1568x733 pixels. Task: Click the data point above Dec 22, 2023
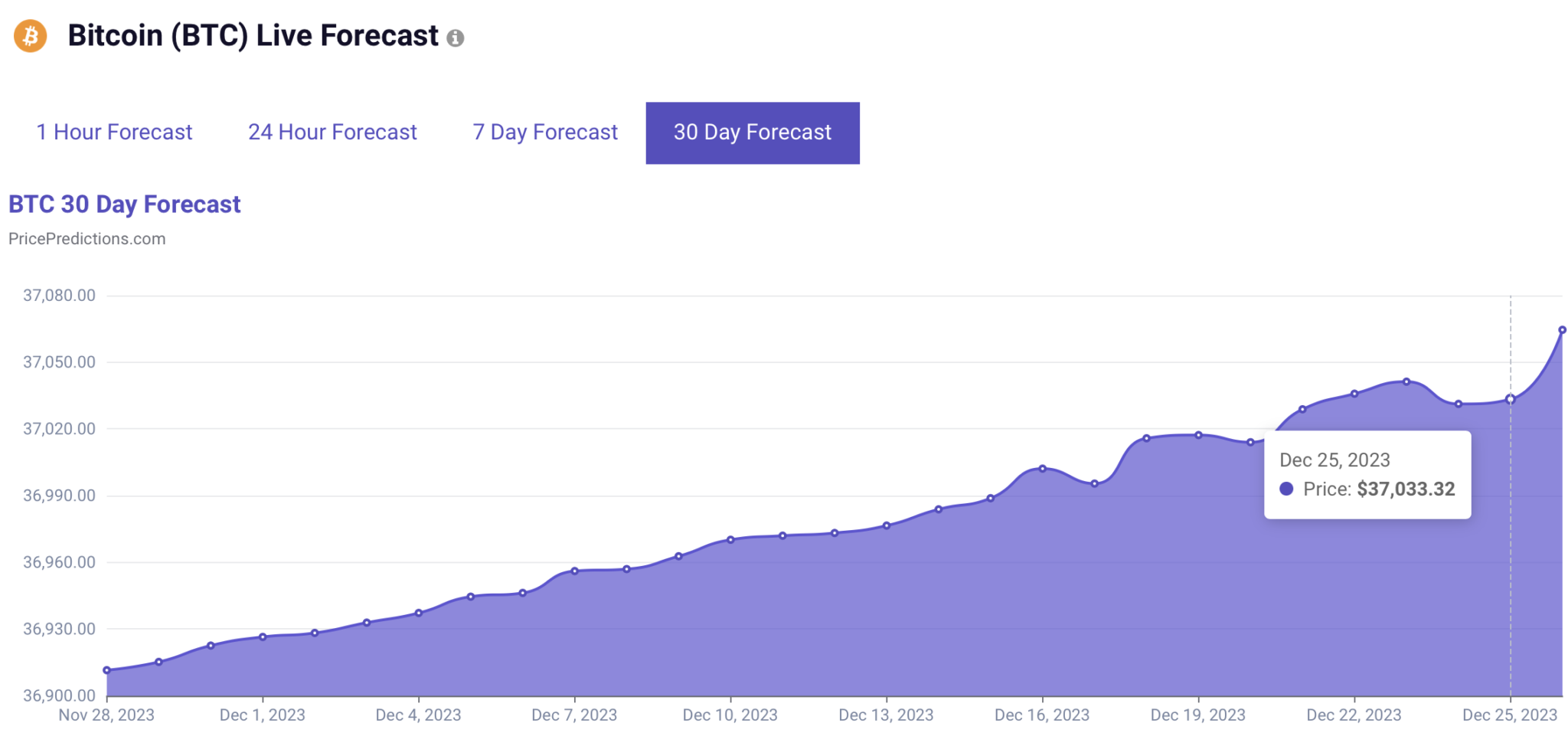tap(1354, 394)
